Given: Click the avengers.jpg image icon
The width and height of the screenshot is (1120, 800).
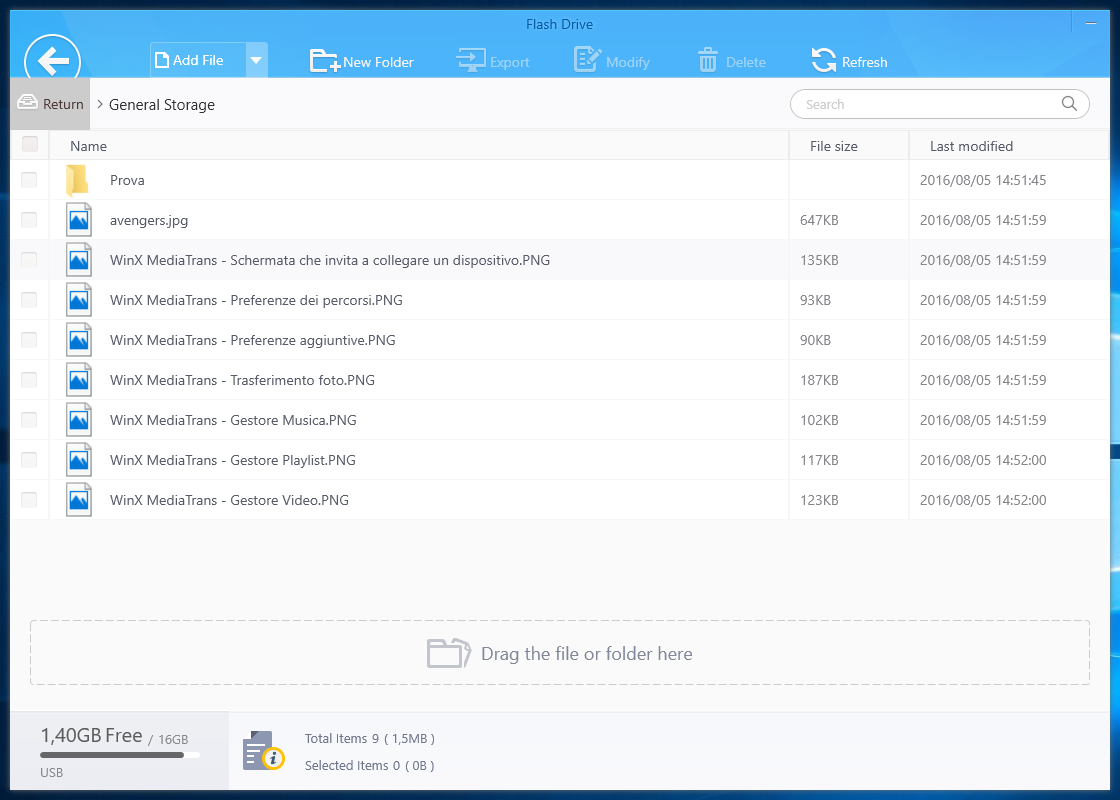Looking at the screenshot, I should (x=79, y=220).
